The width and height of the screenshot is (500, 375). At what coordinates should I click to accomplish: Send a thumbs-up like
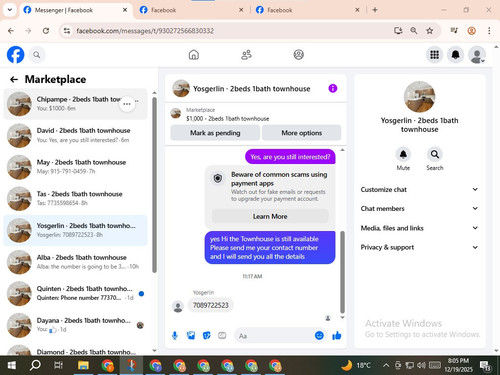coord(337,335)
